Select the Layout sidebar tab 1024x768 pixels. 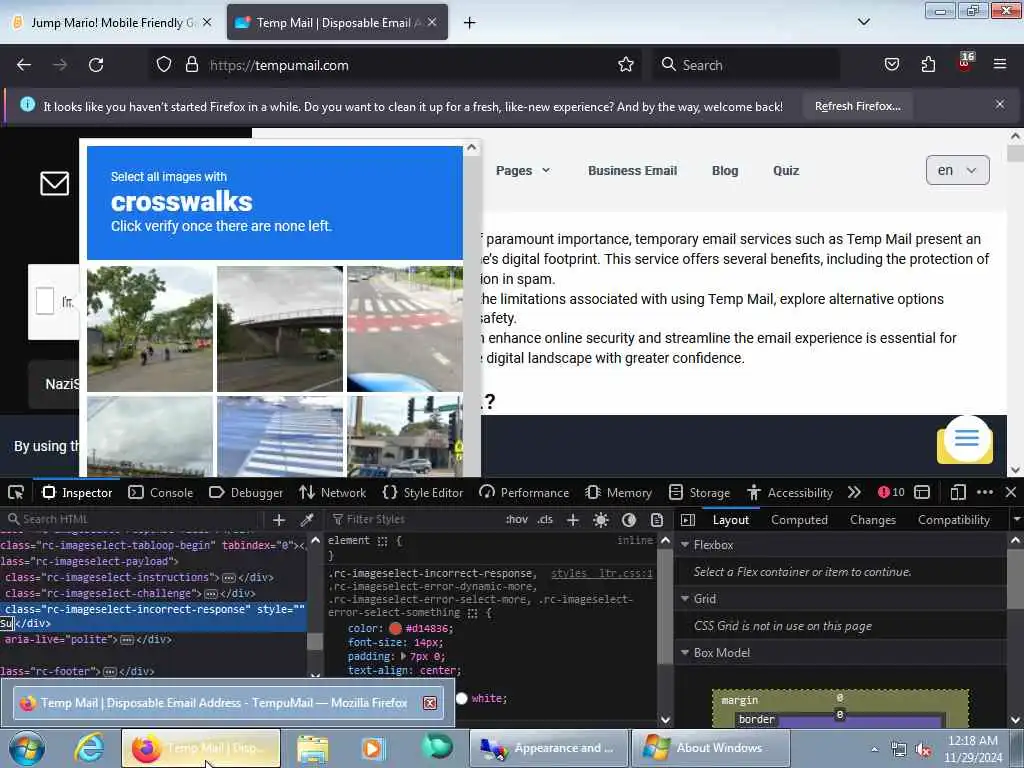[731, 520]
